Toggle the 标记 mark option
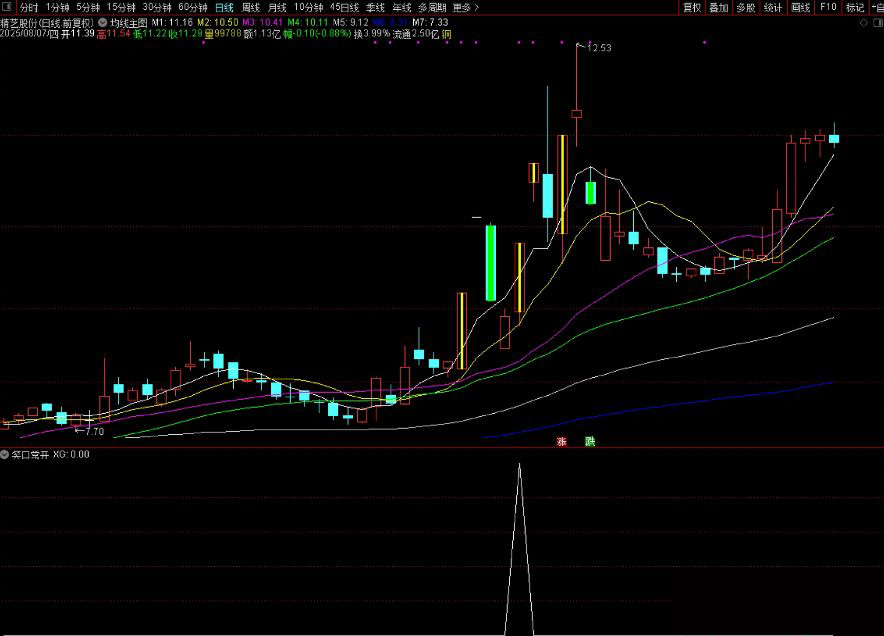The width and height of the screenshot is (884, 636). click(854, 7)
